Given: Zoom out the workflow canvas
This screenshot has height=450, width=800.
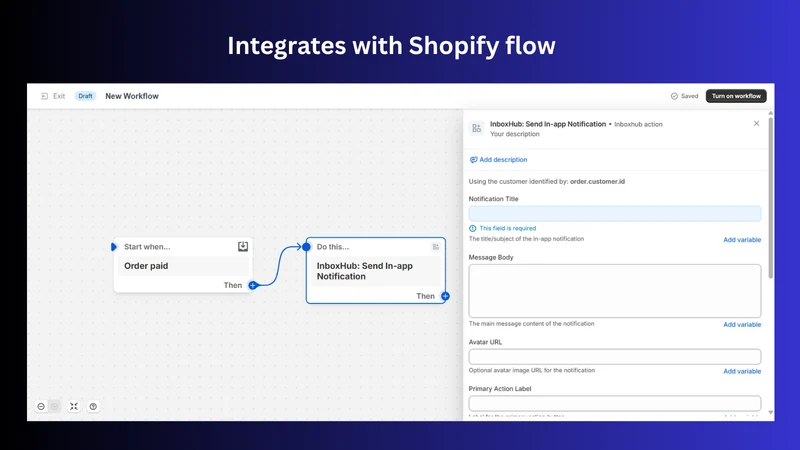Looking at the screenshot, I should click(41, 407).
